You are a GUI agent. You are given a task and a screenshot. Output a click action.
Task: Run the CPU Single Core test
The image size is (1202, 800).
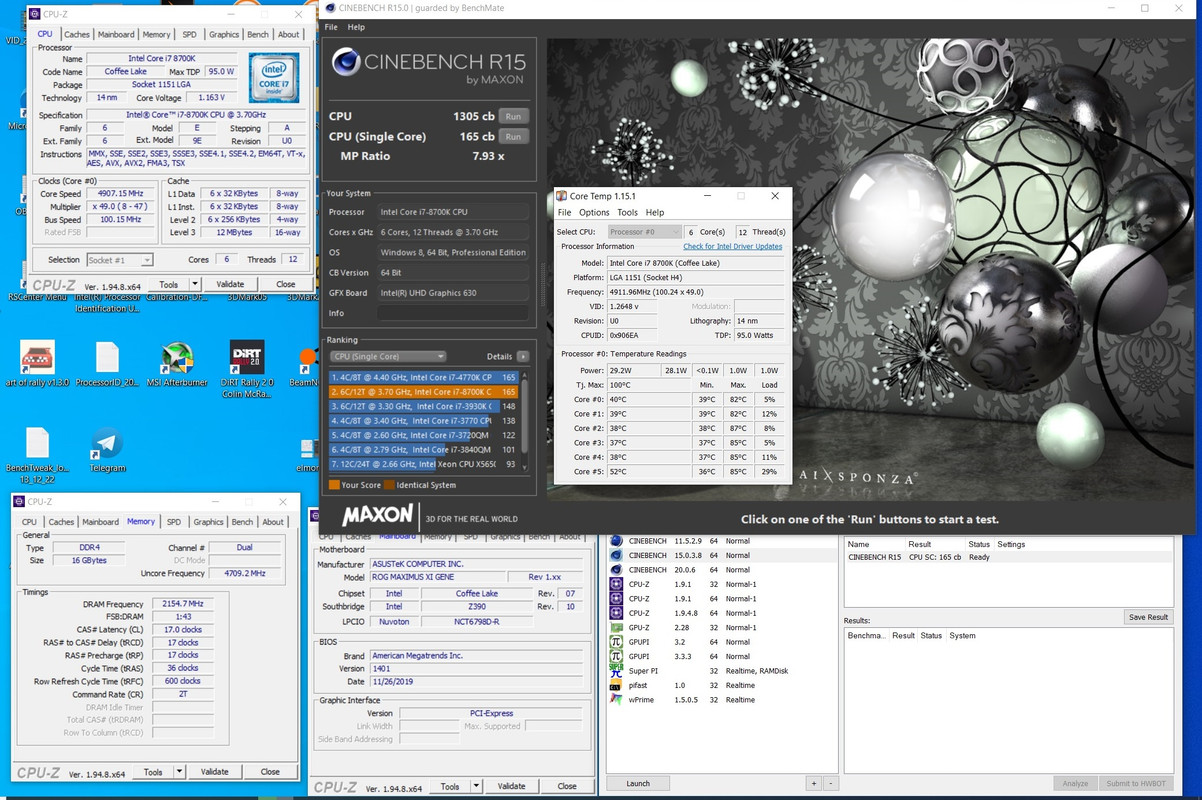513,136
